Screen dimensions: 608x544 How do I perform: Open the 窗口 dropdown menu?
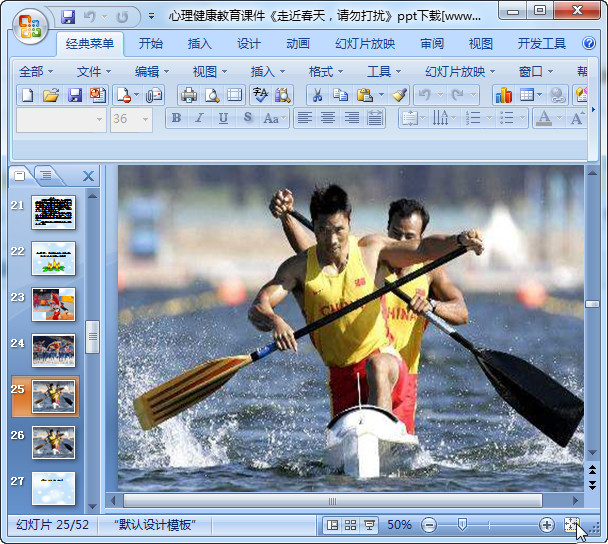pyautogui.click(x=536, y=72)
